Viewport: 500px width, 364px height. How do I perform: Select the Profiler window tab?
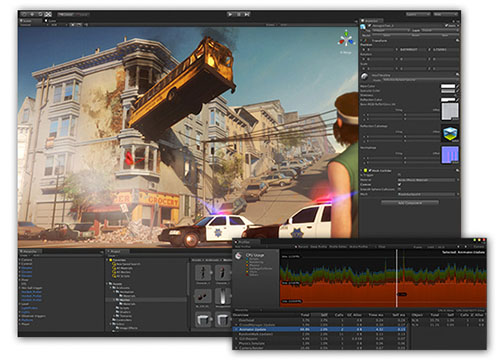[x=246, y=242]
